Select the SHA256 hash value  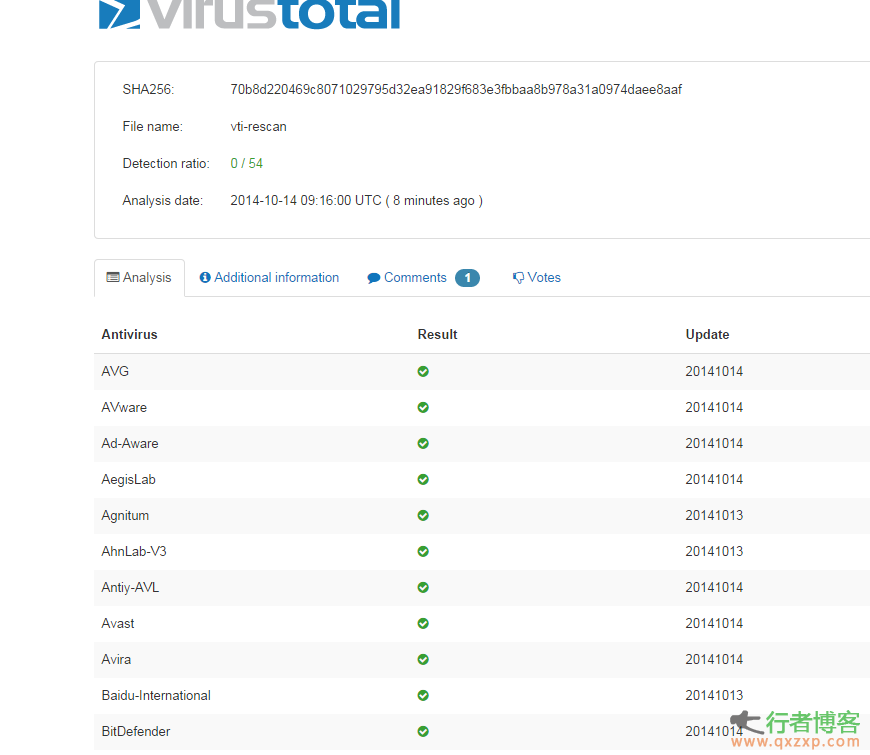(456, 89)
